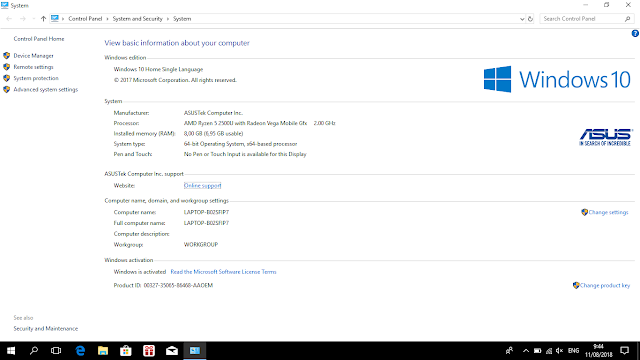Click the Windows 10 logo
The width and height of the screenshot is (640, 360).
(557, 79)
